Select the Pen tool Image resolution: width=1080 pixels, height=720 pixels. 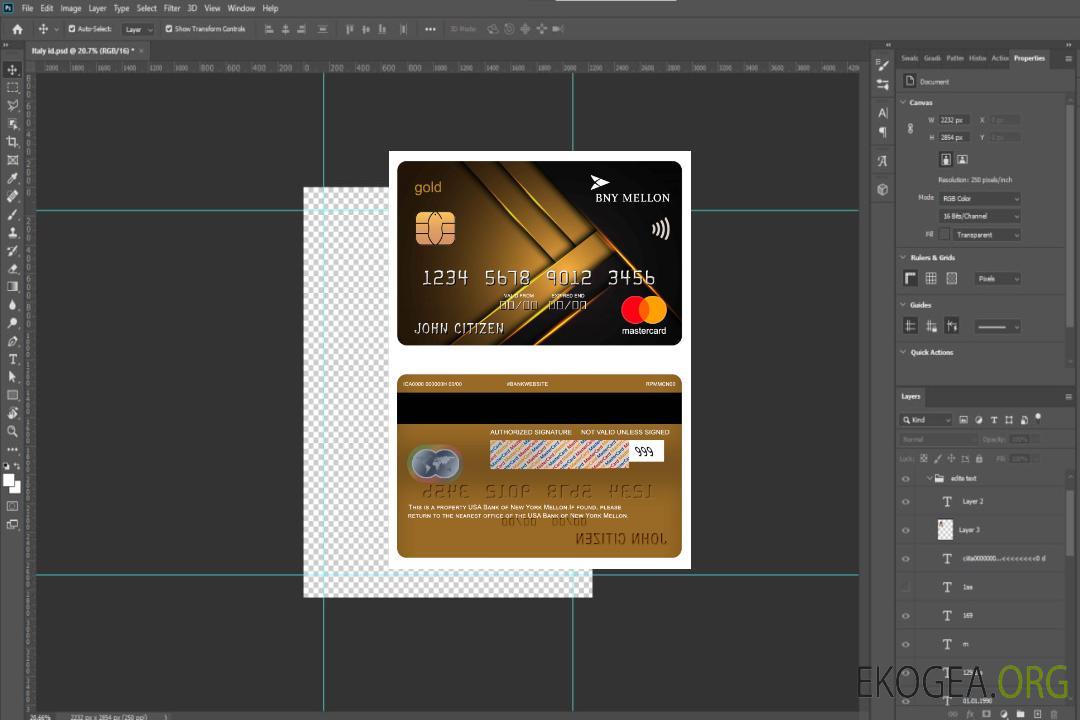click(x=12, y=341)
